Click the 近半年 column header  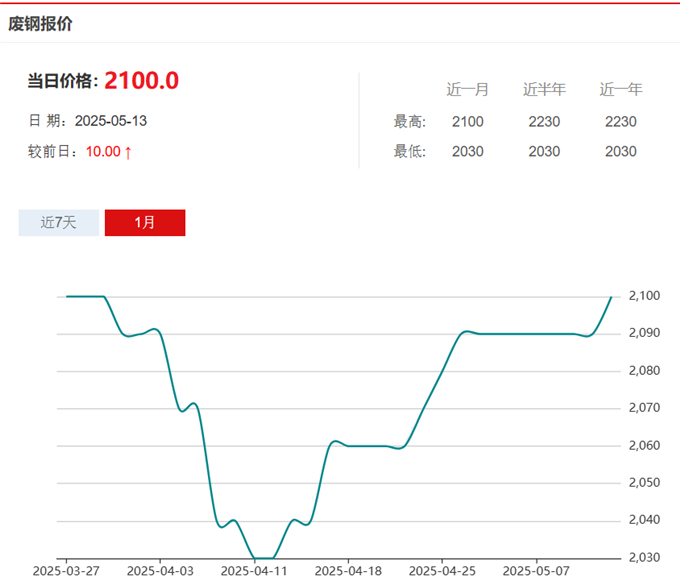point(544,89)
